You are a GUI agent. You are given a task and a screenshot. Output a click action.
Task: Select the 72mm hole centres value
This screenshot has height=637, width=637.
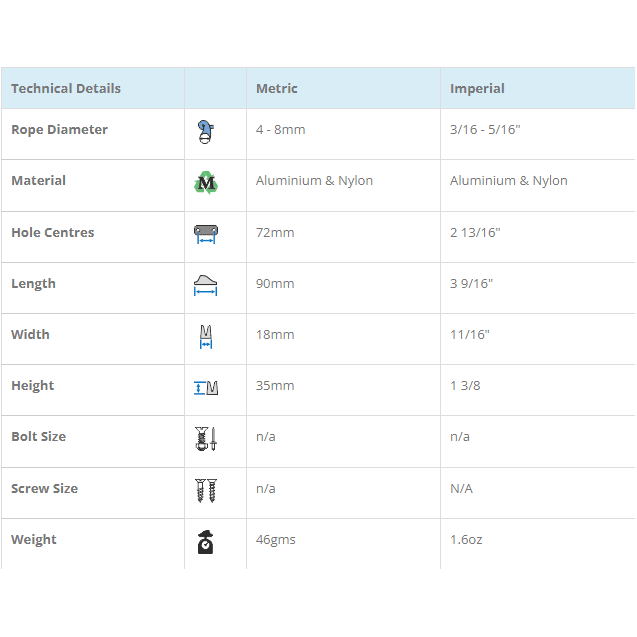point(275,233)
